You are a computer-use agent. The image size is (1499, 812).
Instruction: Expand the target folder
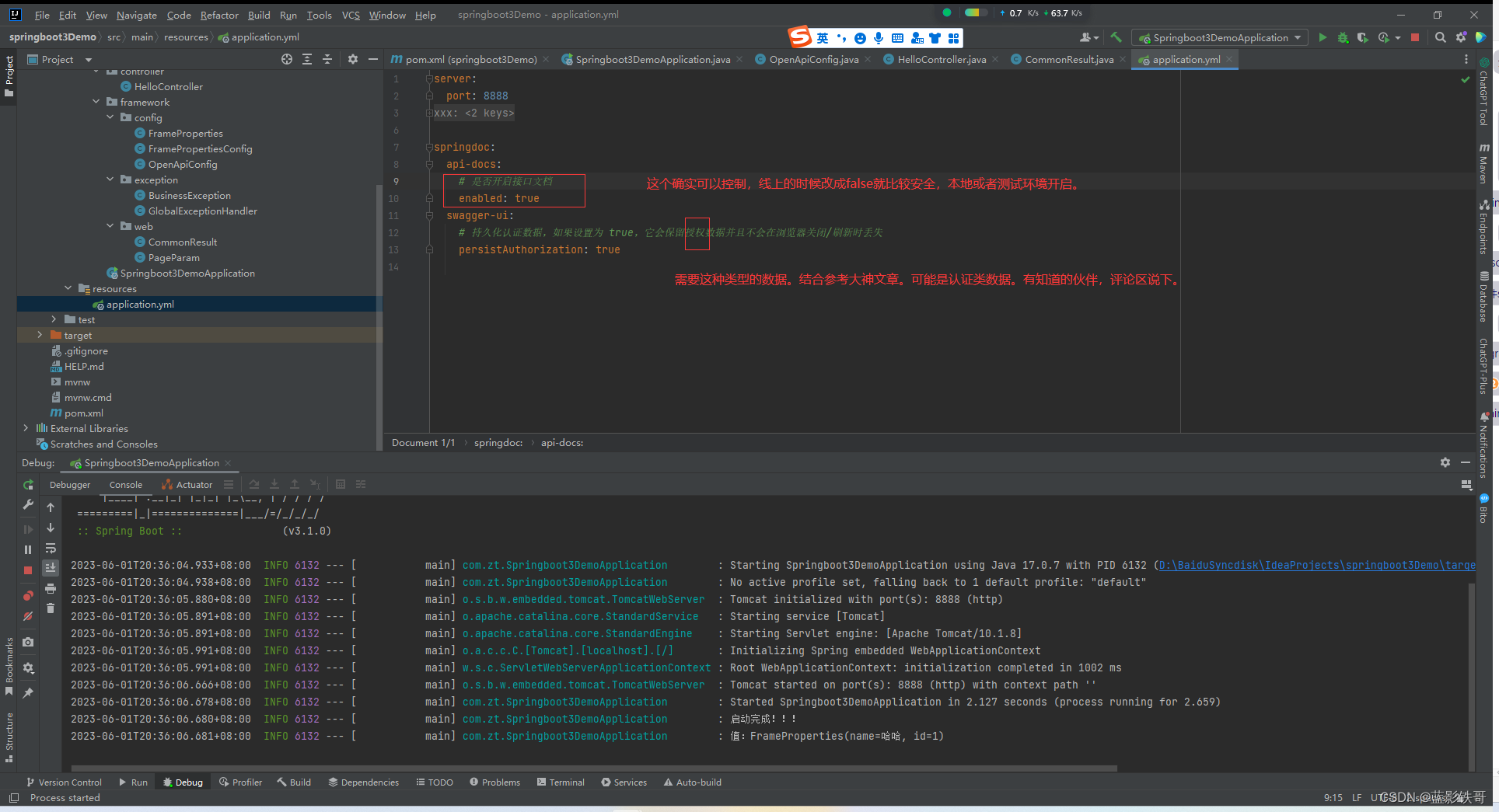pos(40,335)
